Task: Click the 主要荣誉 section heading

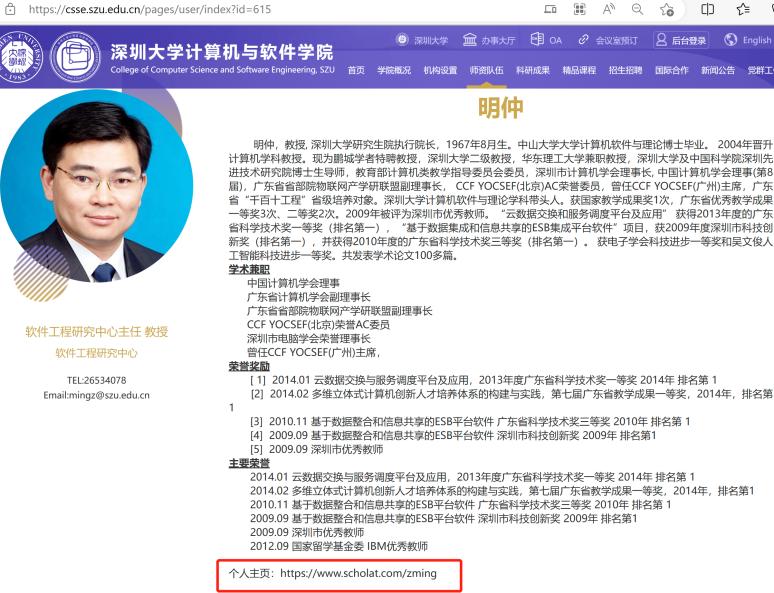Action: (x=249, y=463)
